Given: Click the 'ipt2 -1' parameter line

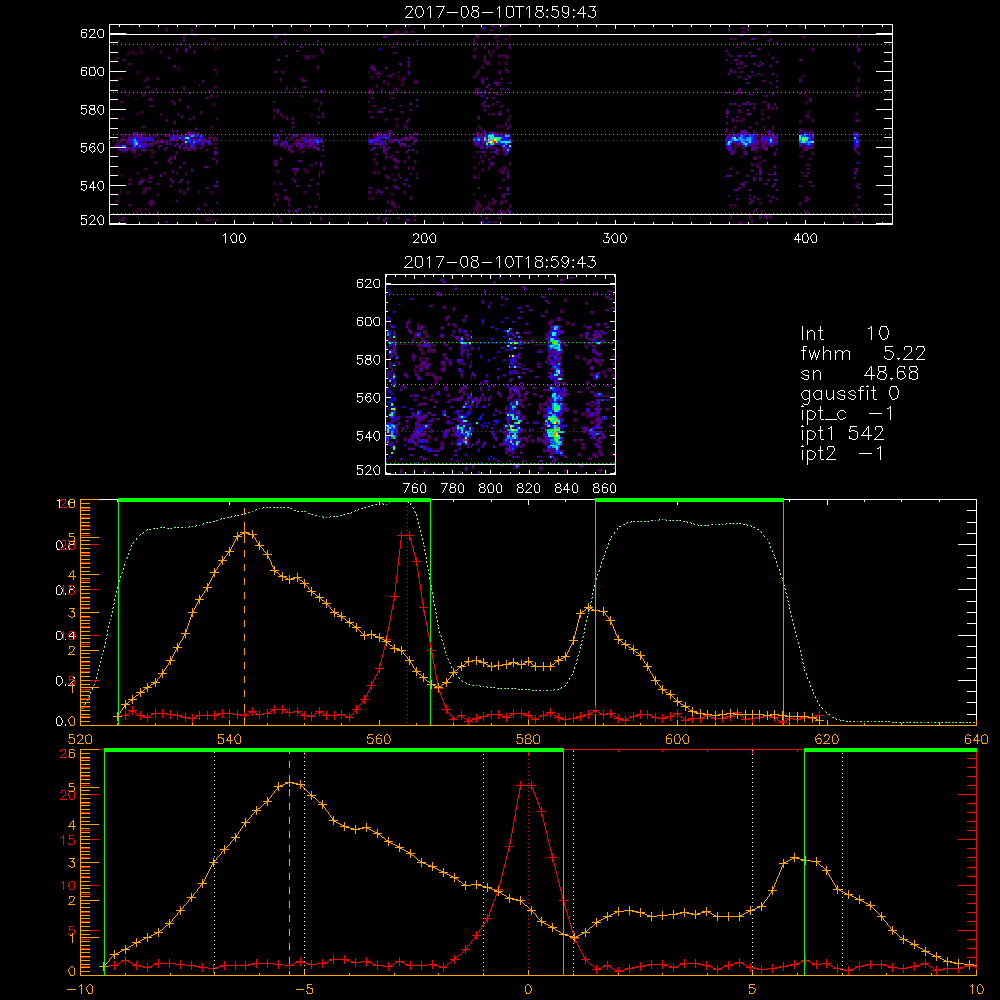Looking at the screenshot, I should [842, 454].
